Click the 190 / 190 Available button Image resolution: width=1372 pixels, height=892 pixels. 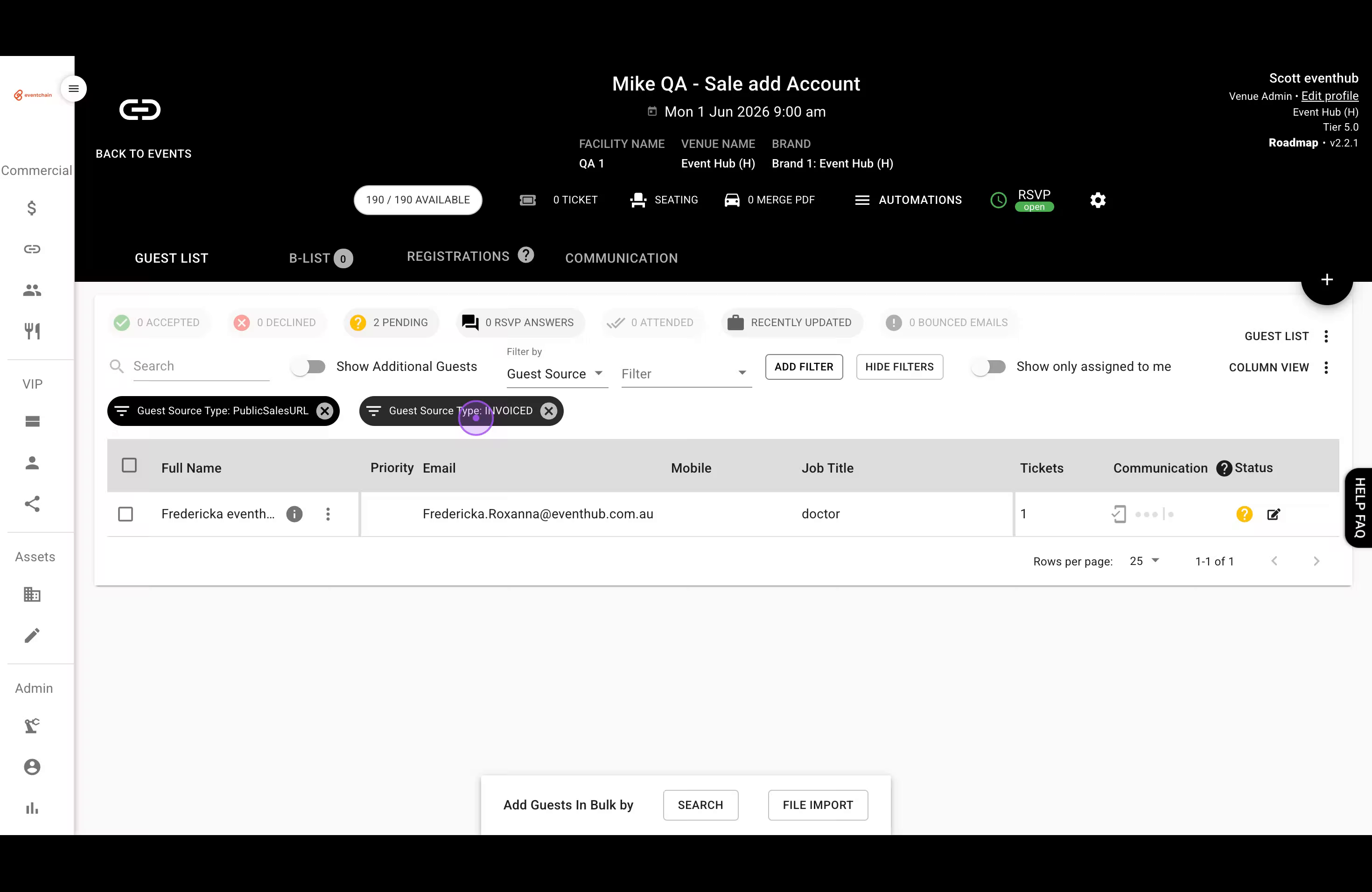point(418,200)
